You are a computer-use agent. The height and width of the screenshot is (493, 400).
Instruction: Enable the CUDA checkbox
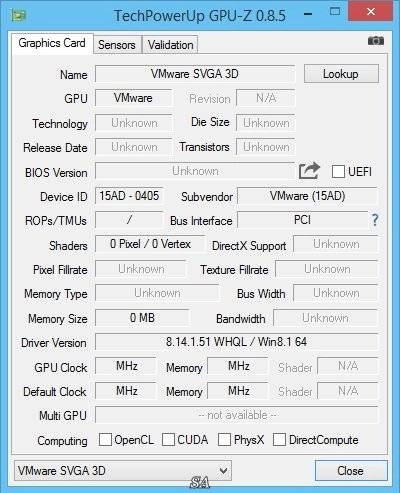pyautogui.click(x=168, y=439)
